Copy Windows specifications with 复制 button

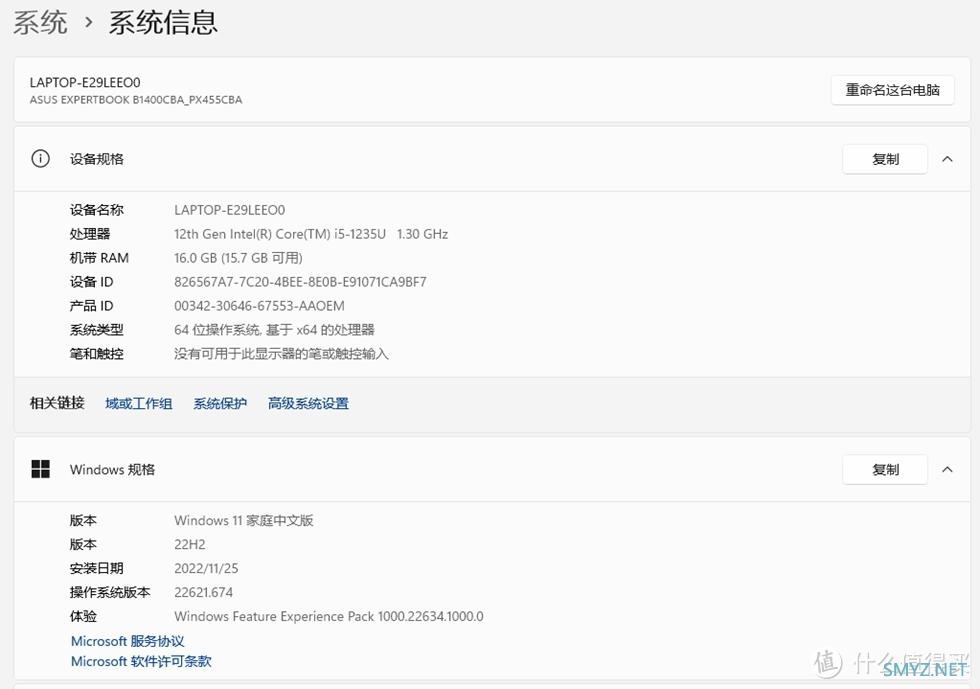[885, 470]
